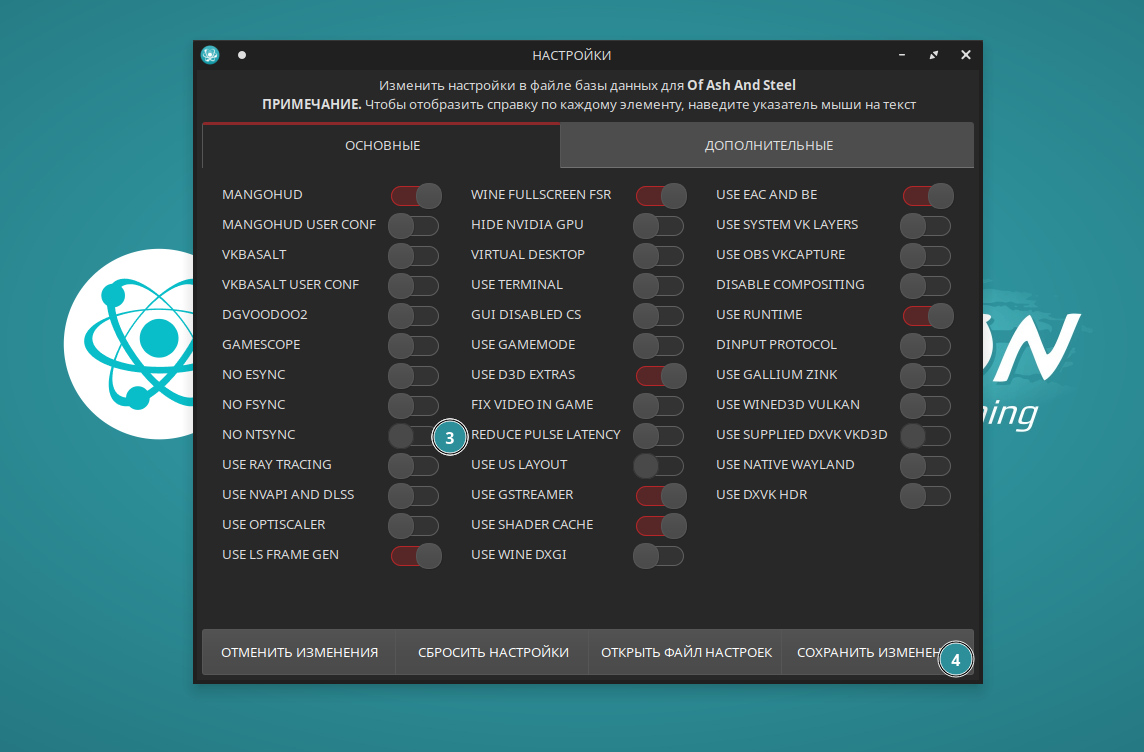This screenshot has width=1144, height=752.
Task: Enable DISABLE COMPOSITING switch
Action: tap(926, 285)
